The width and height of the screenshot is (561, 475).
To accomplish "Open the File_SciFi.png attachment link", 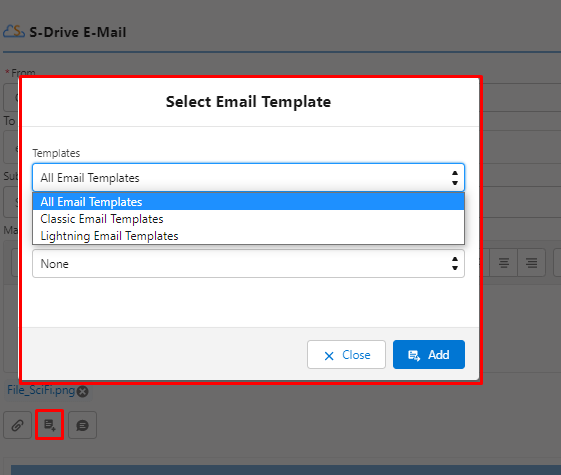I will coord(41,390).
